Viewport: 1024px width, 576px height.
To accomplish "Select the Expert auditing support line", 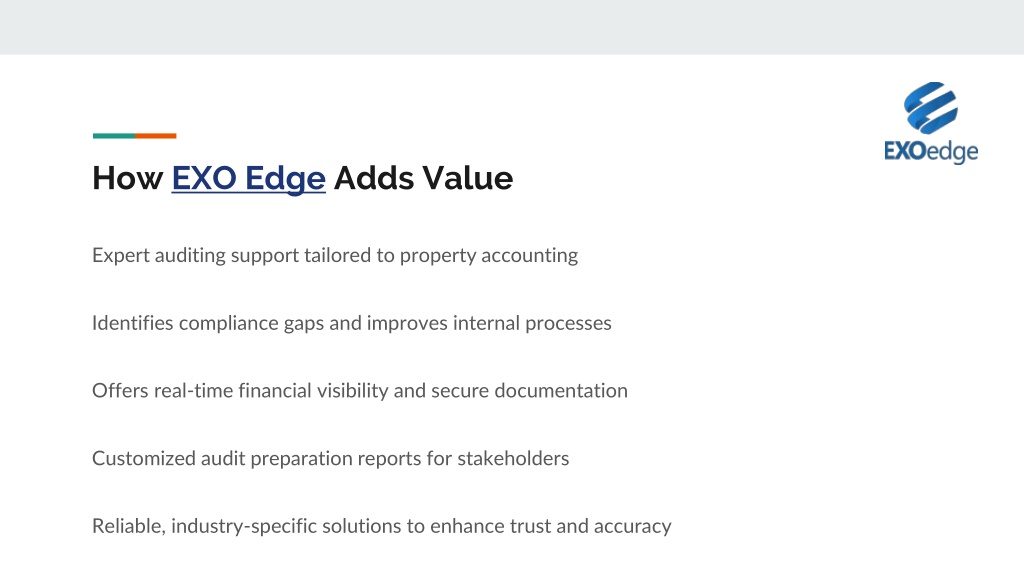I will tap(335, 255).
